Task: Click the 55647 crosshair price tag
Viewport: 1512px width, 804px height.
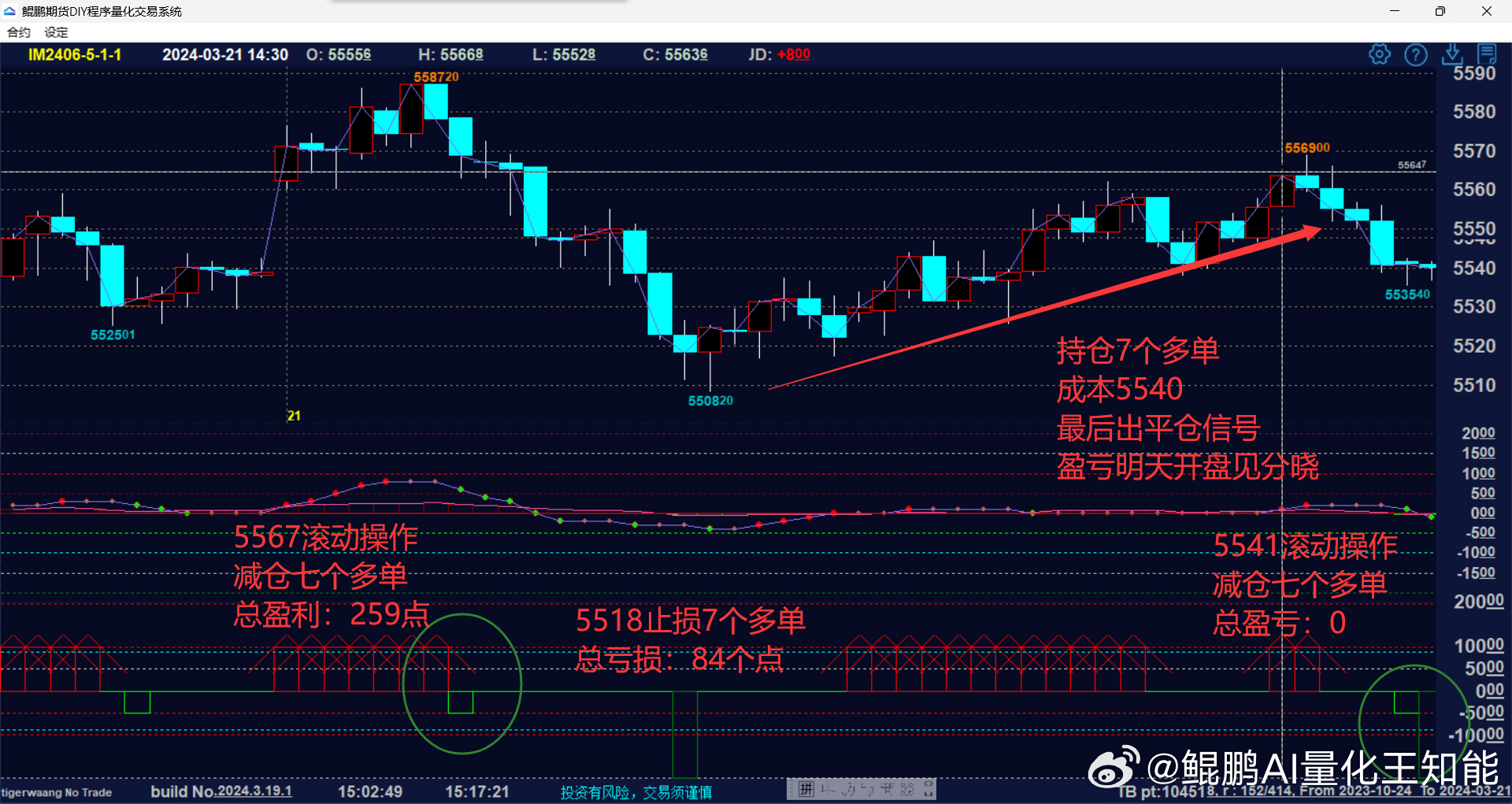Action: (x=1412, y=165)
